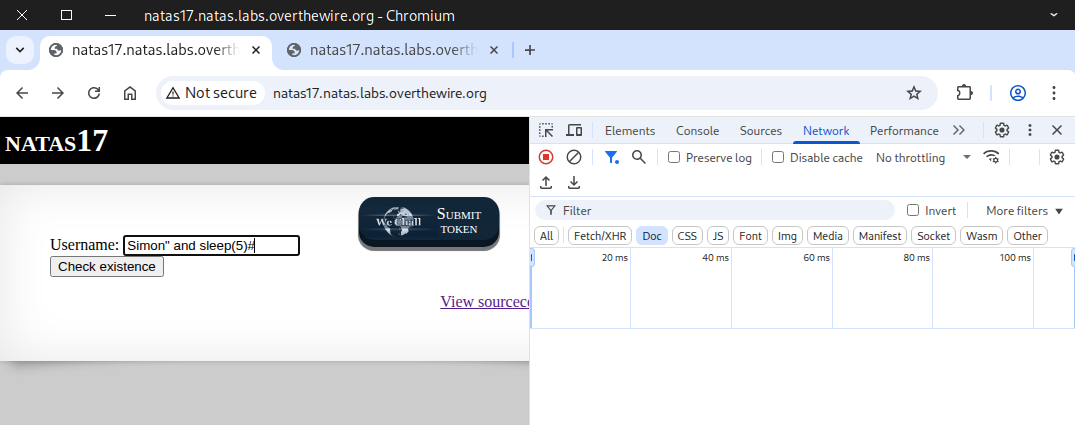Open the No throttling dropdown
The height and width of the screenshot is (425, 1075).
coord(922,158)
